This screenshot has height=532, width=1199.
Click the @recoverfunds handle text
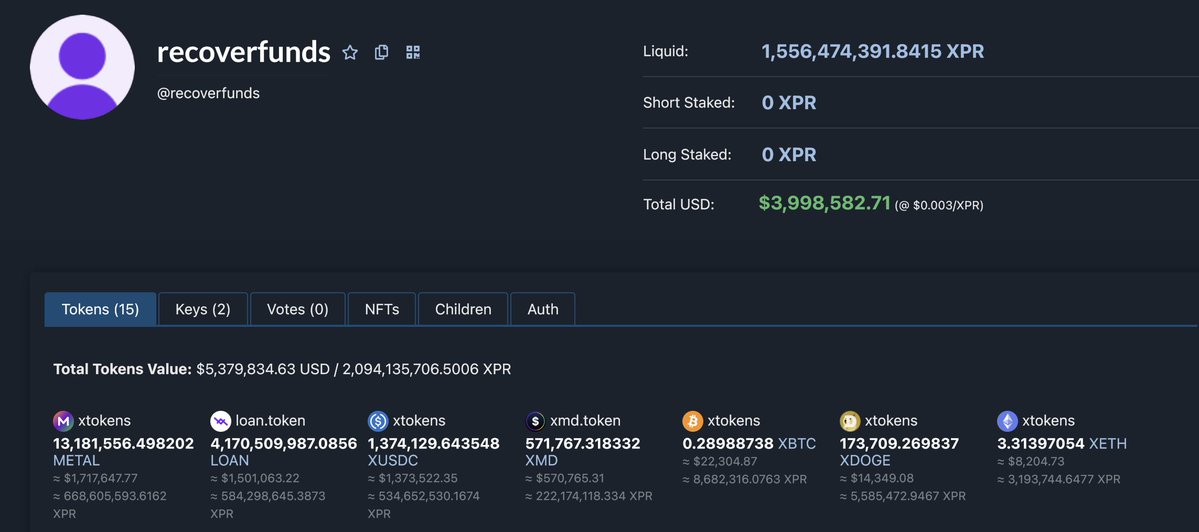(x=208, y=93)
